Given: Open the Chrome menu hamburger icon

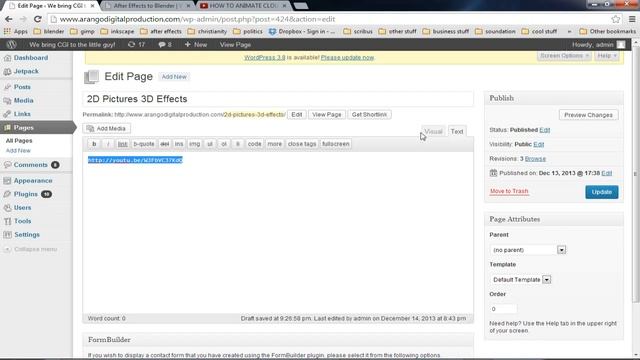Looking at the screenshot, I should coord(631,19).
